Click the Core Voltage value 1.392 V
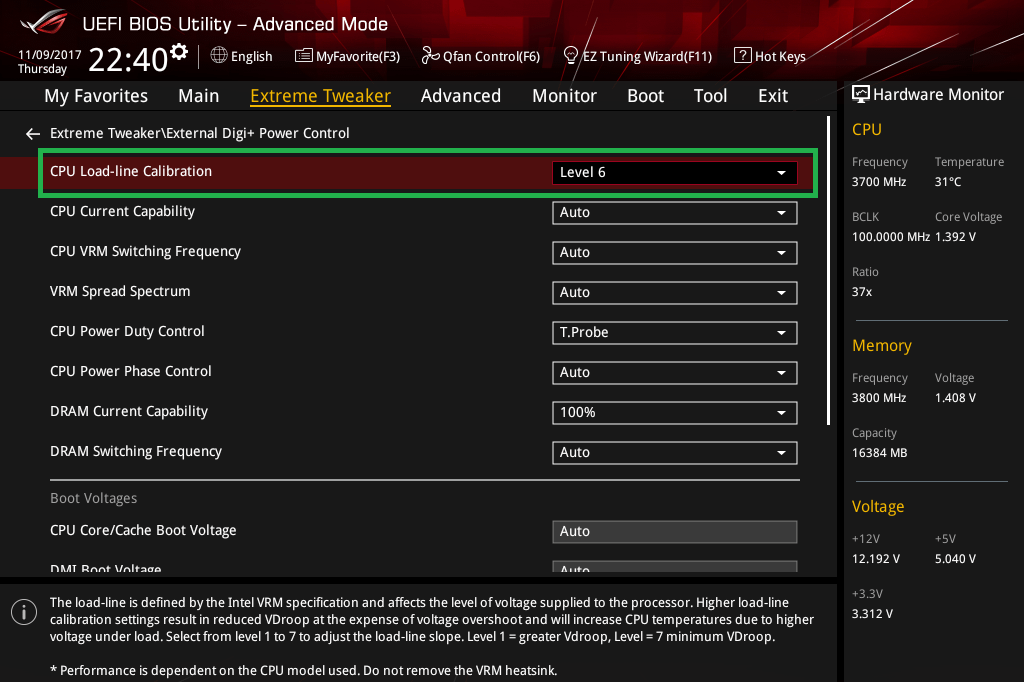Viewport: 1024px width, 682px height. [955, 237]
